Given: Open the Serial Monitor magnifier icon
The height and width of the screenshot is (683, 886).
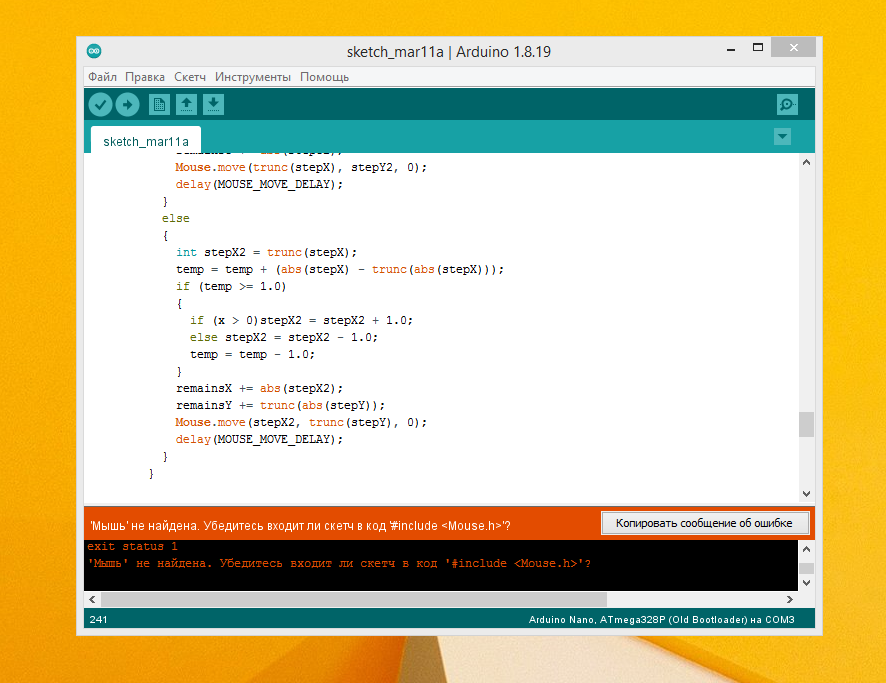Looking at the screenshot, I should tap(787, 104).
